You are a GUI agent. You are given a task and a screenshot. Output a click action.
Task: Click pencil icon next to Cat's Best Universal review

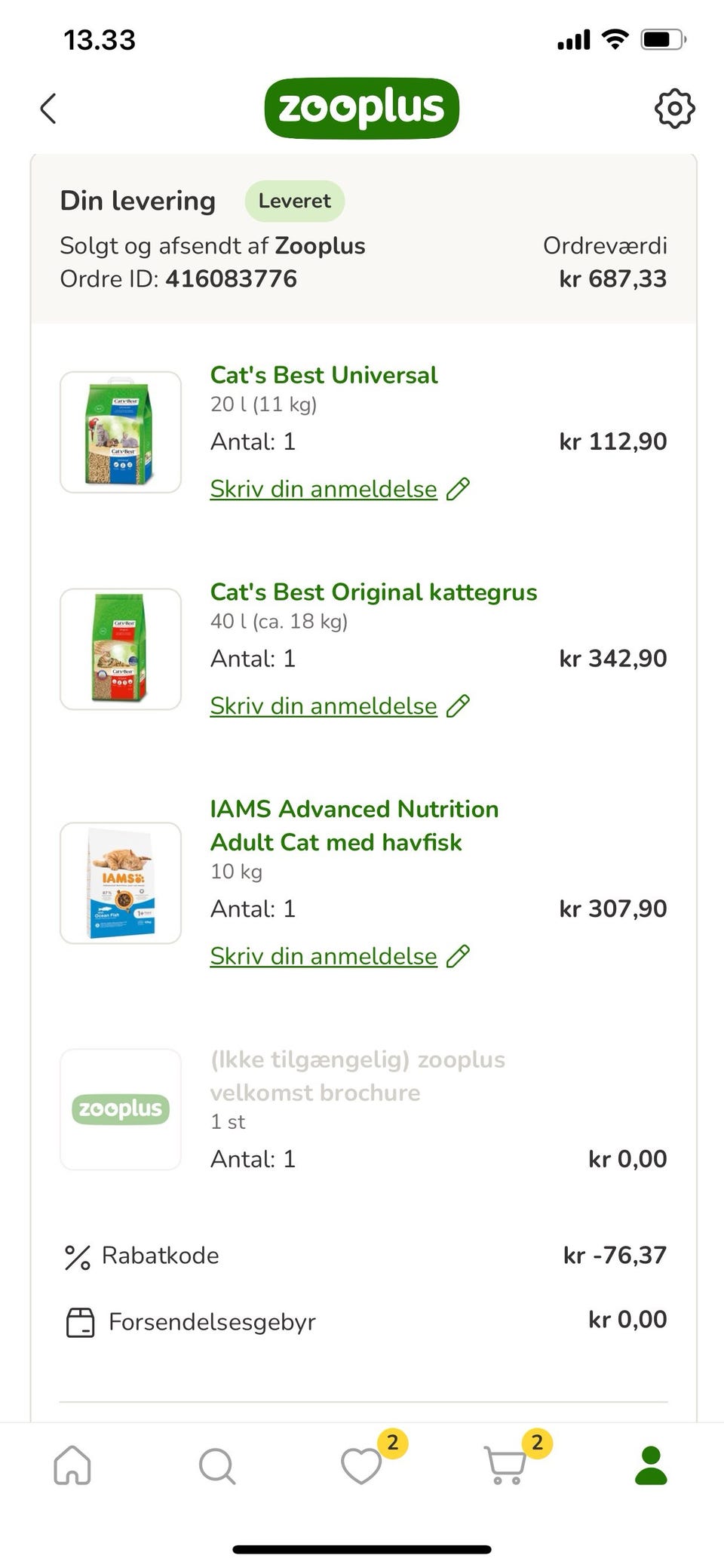[458, 489]
